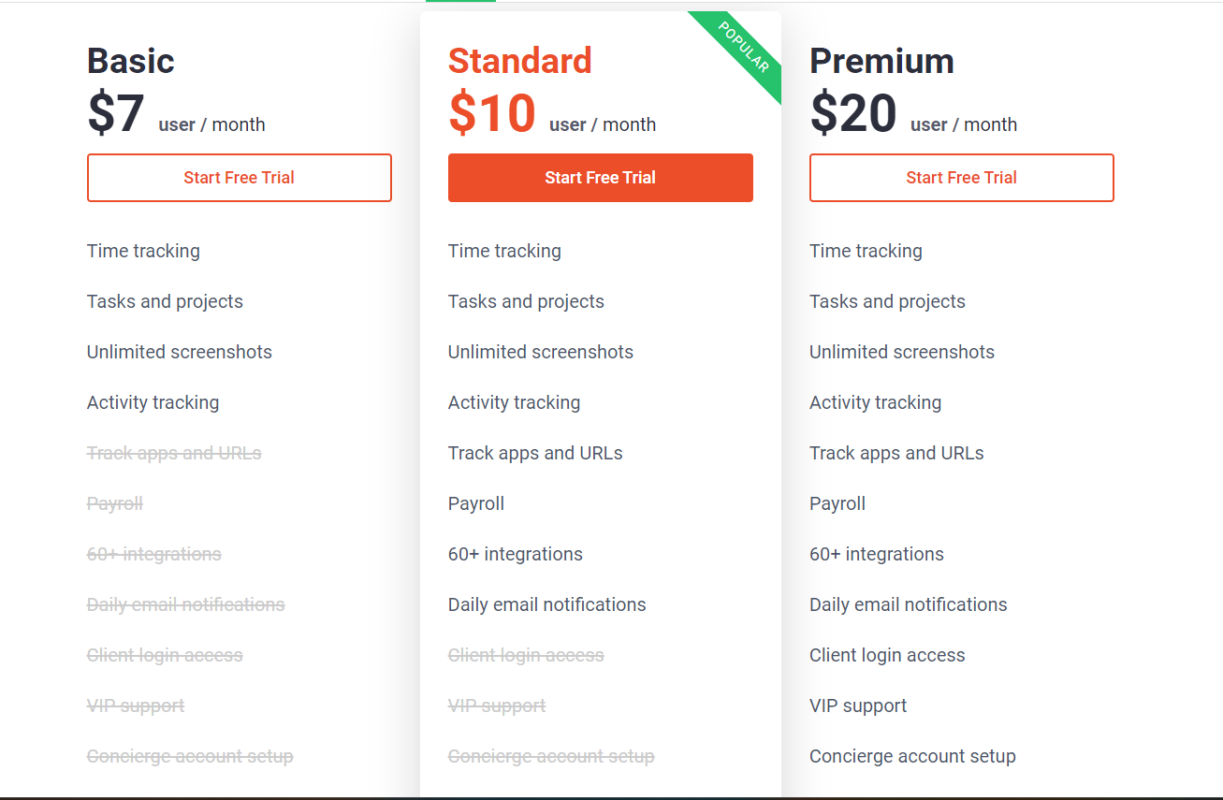Screen dimensions: 1223x800
Task: Click the $7 Basic price
Action: [116, 113]
